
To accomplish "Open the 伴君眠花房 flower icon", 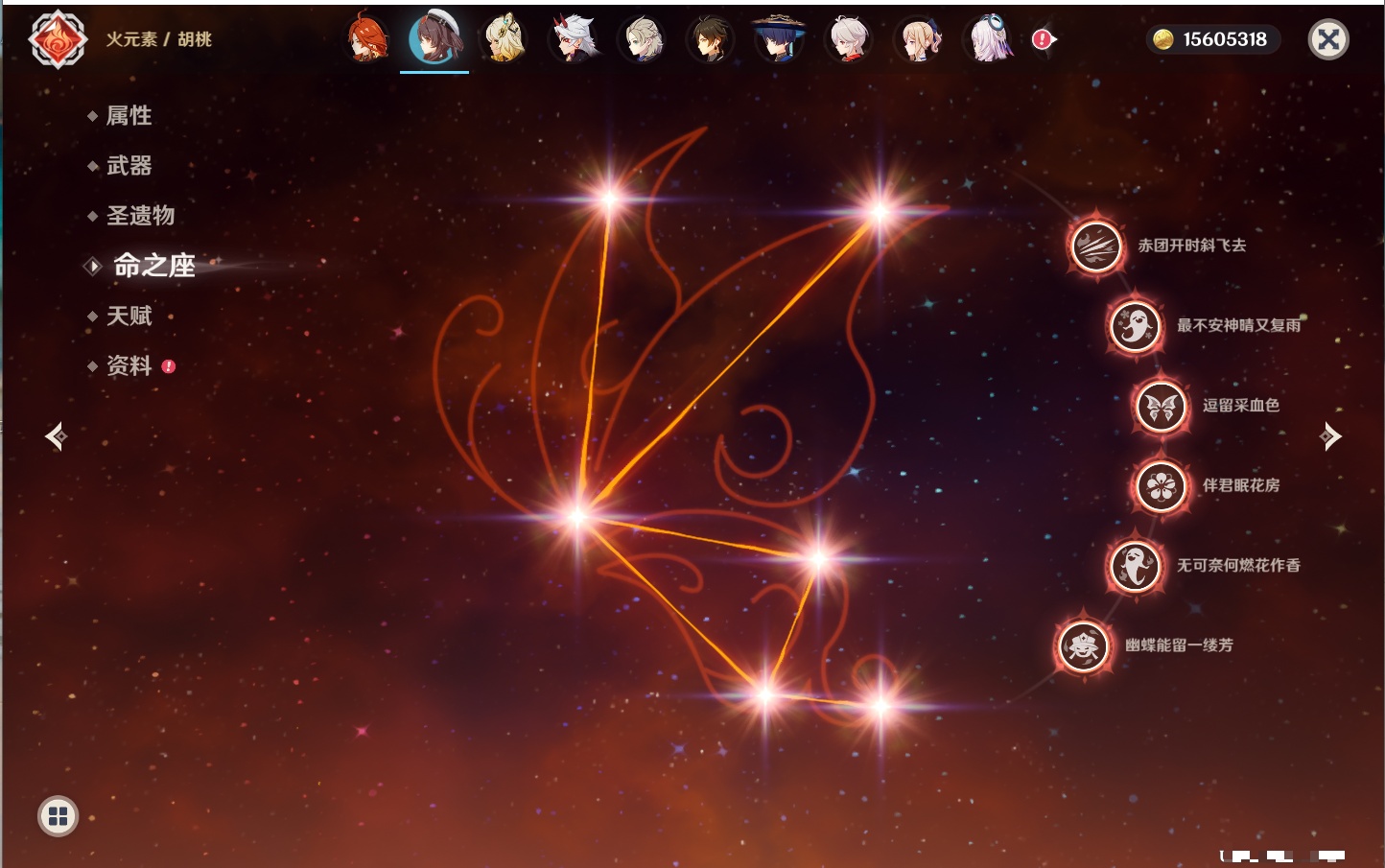I will 1161,485.
